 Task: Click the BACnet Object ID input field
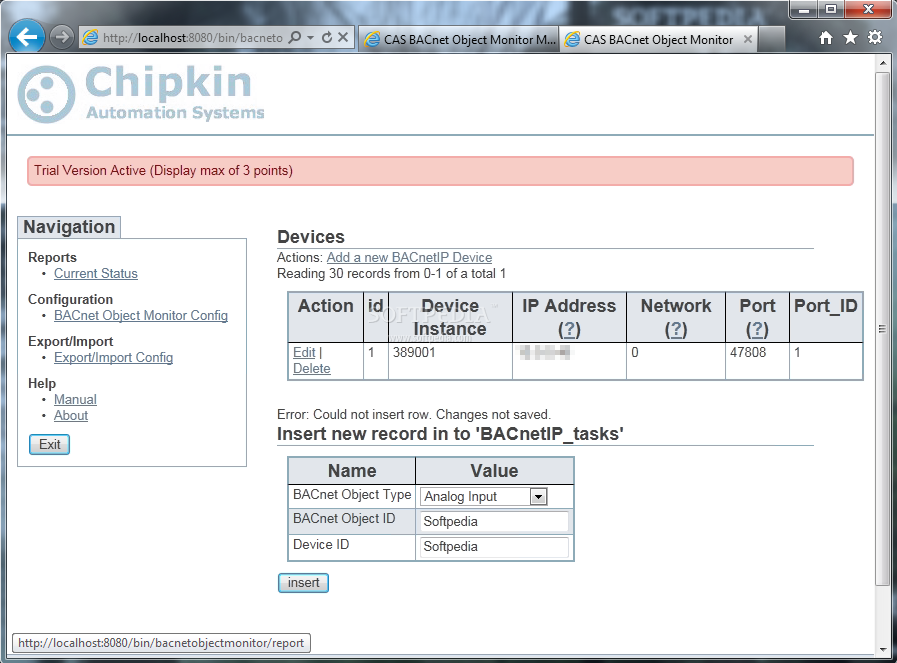point(494,521)
